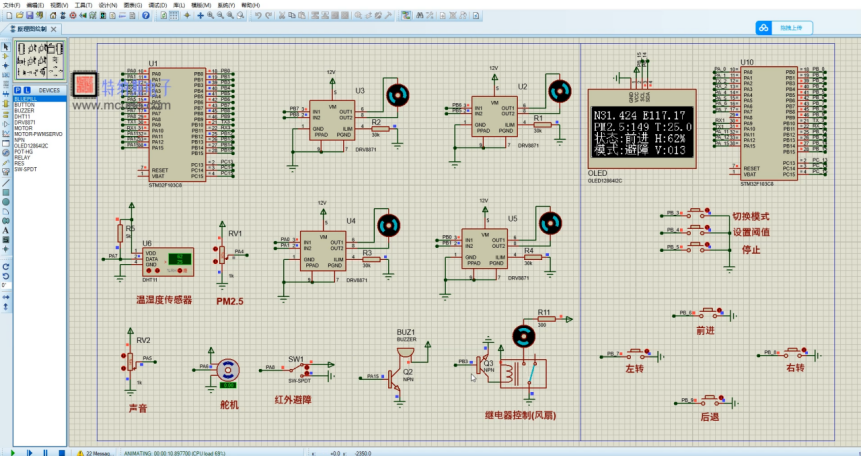The height and width of the screenshot is (456, 861).
Task: Toggle the grid display toolbar icon
Action: (174, 15)
